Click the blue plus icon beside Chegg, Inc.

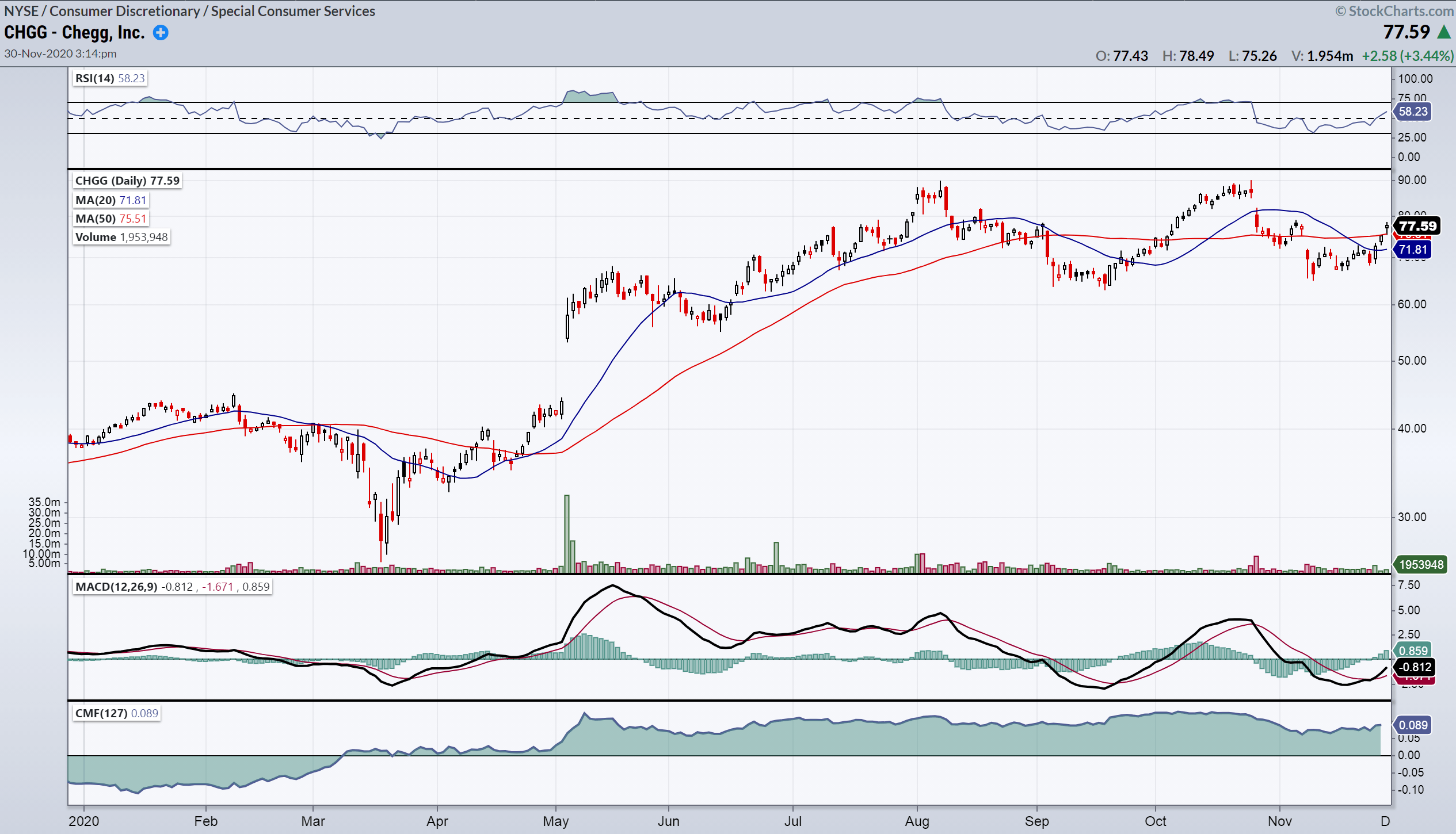[x=161, y=33]
